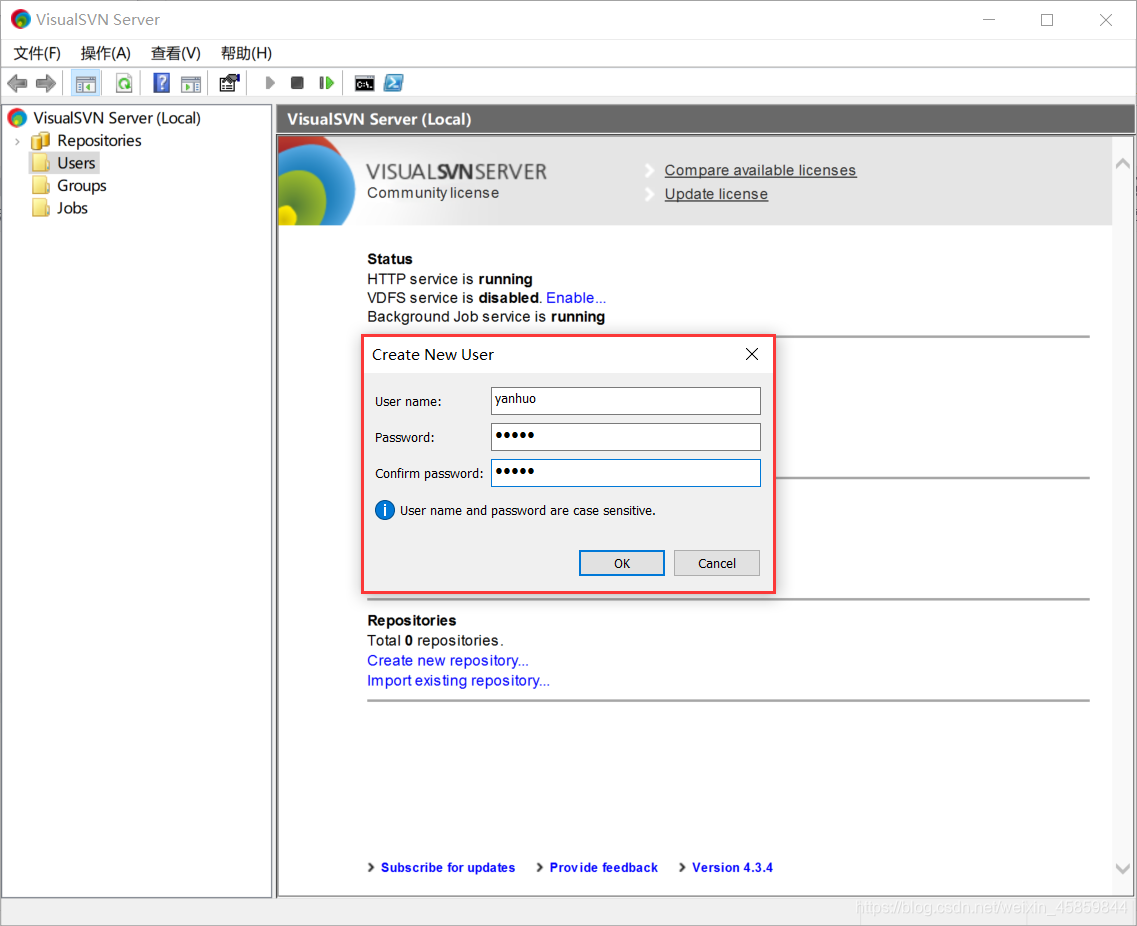Open the Command Prompt toolbar icon
The width and height of the screenshot is (1137, 926).
365,83
